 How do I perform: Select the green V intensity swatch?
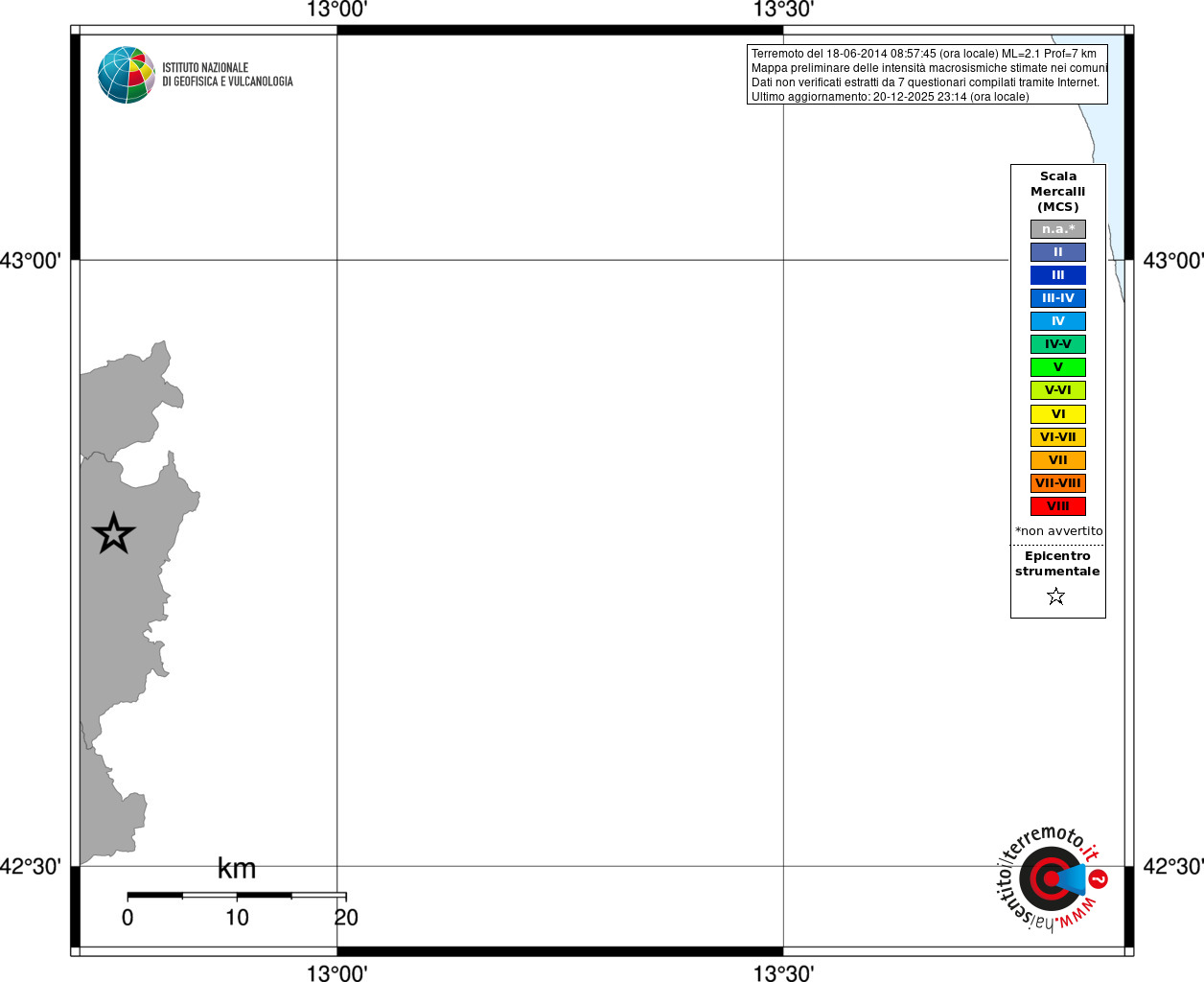(1058, 367)
